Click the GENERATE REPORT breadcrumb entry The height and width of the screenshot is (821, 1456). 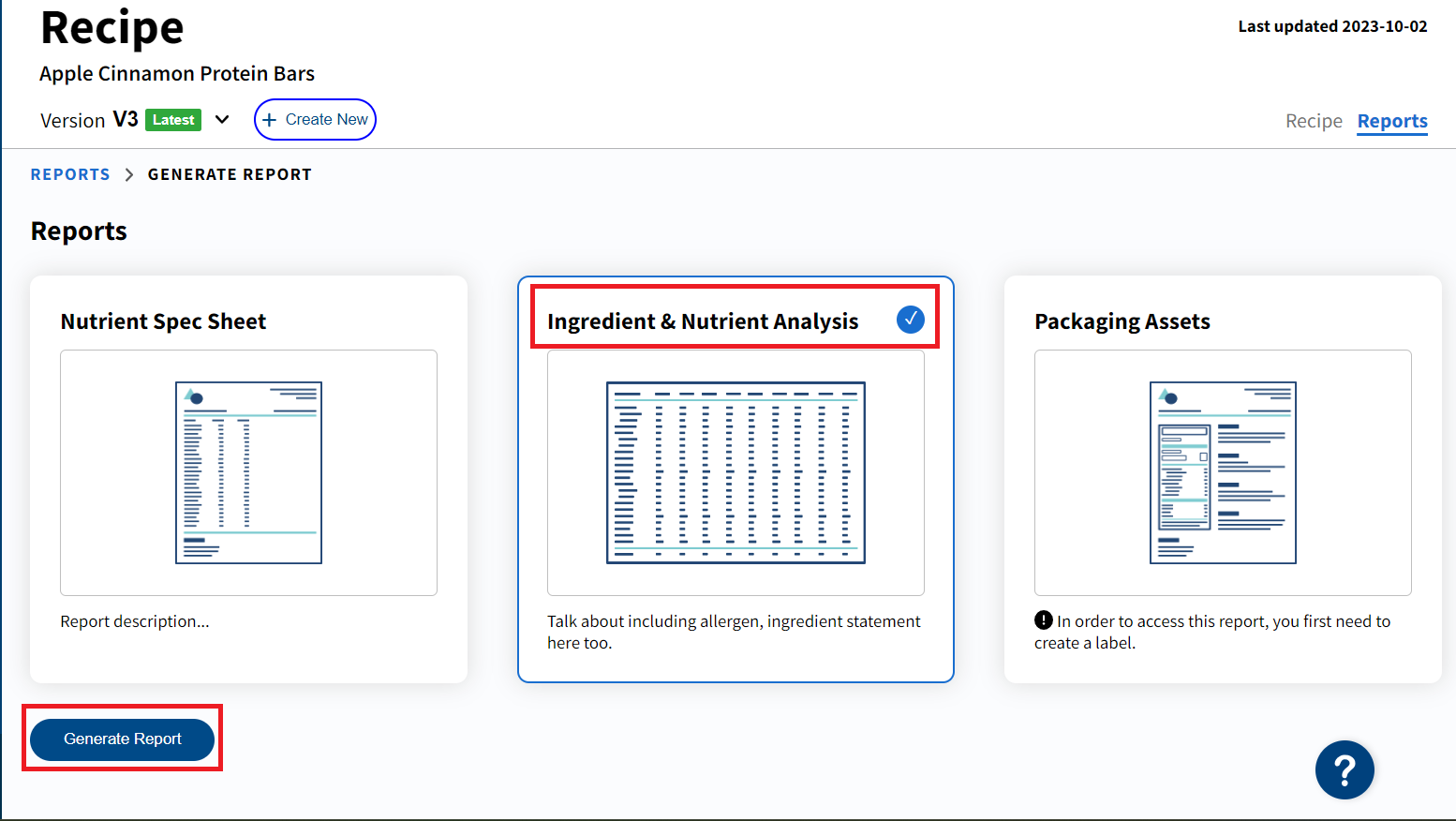[x=230, y=173]
